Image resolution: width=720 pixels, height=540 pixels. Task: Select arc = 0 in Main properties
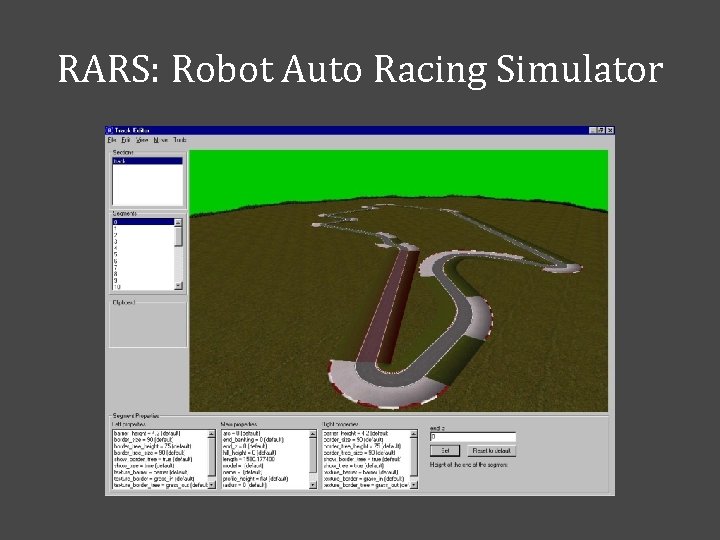click(265, 433)
